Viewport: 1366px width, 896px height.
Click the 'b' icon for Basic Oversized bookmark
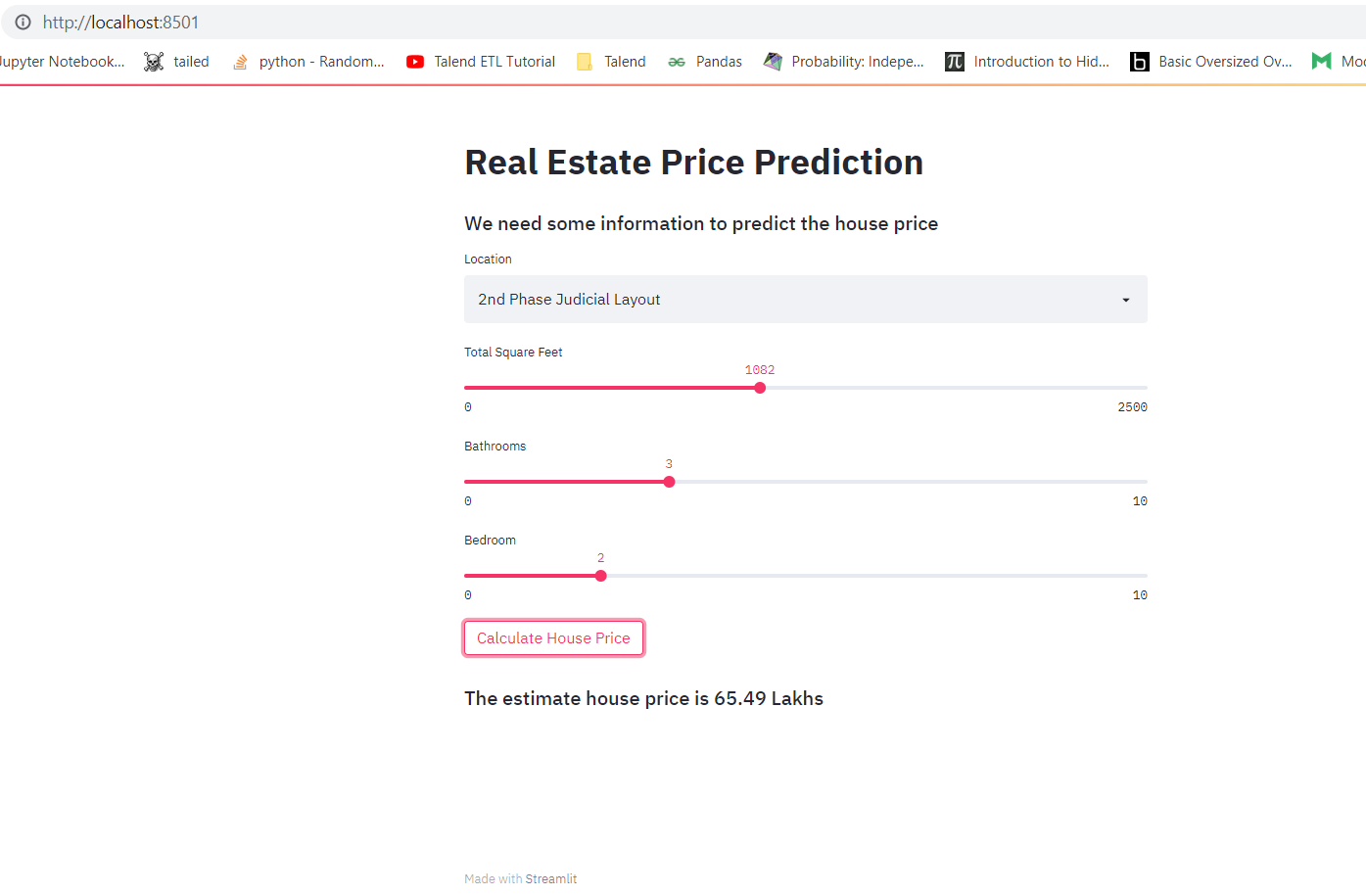pyautogui.click(x=1139, y=61)
